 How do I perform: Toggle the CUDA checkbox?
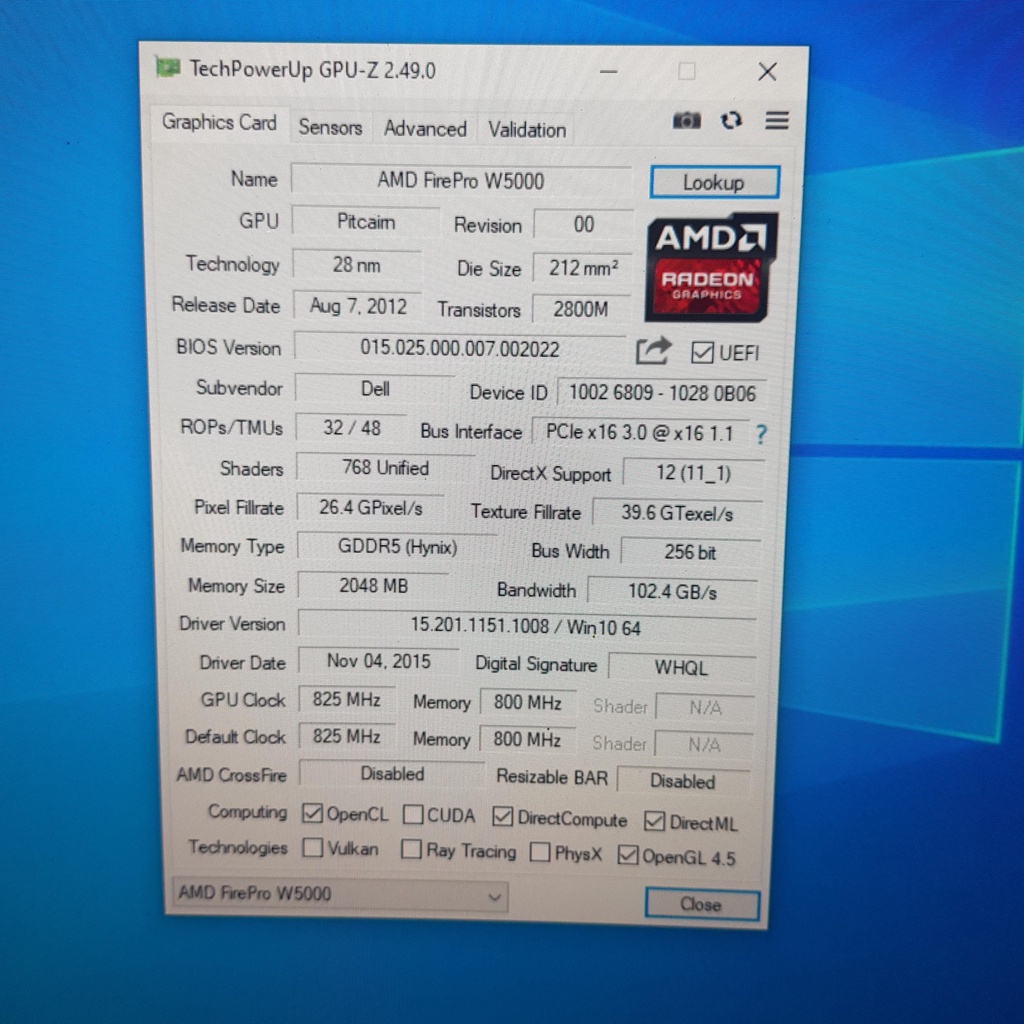click(413, 814)
